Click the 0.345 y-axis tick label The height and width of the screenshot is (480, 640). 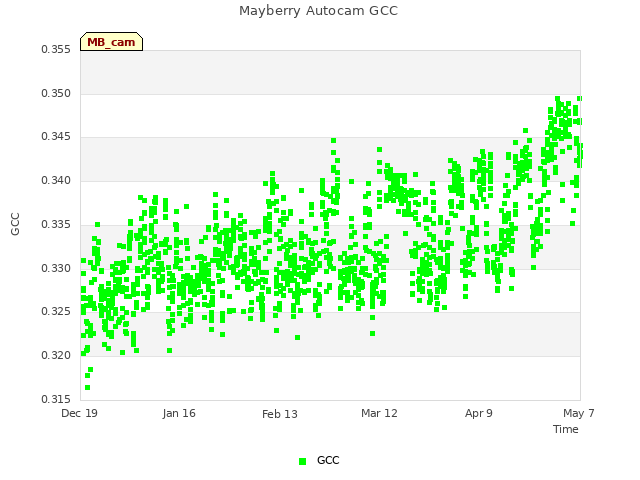(56, 136)
